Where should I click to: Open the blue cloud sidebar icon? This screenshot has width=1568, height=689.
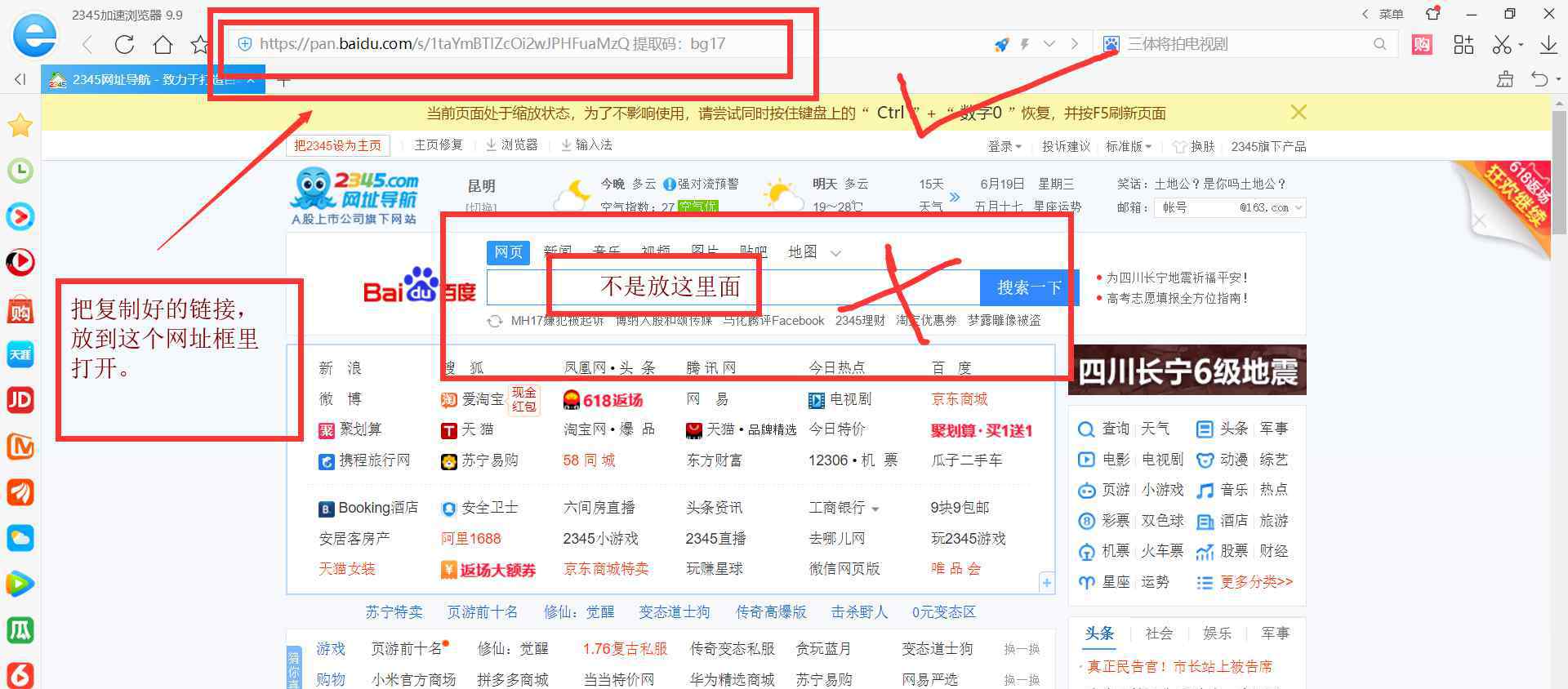pos(20,538)
